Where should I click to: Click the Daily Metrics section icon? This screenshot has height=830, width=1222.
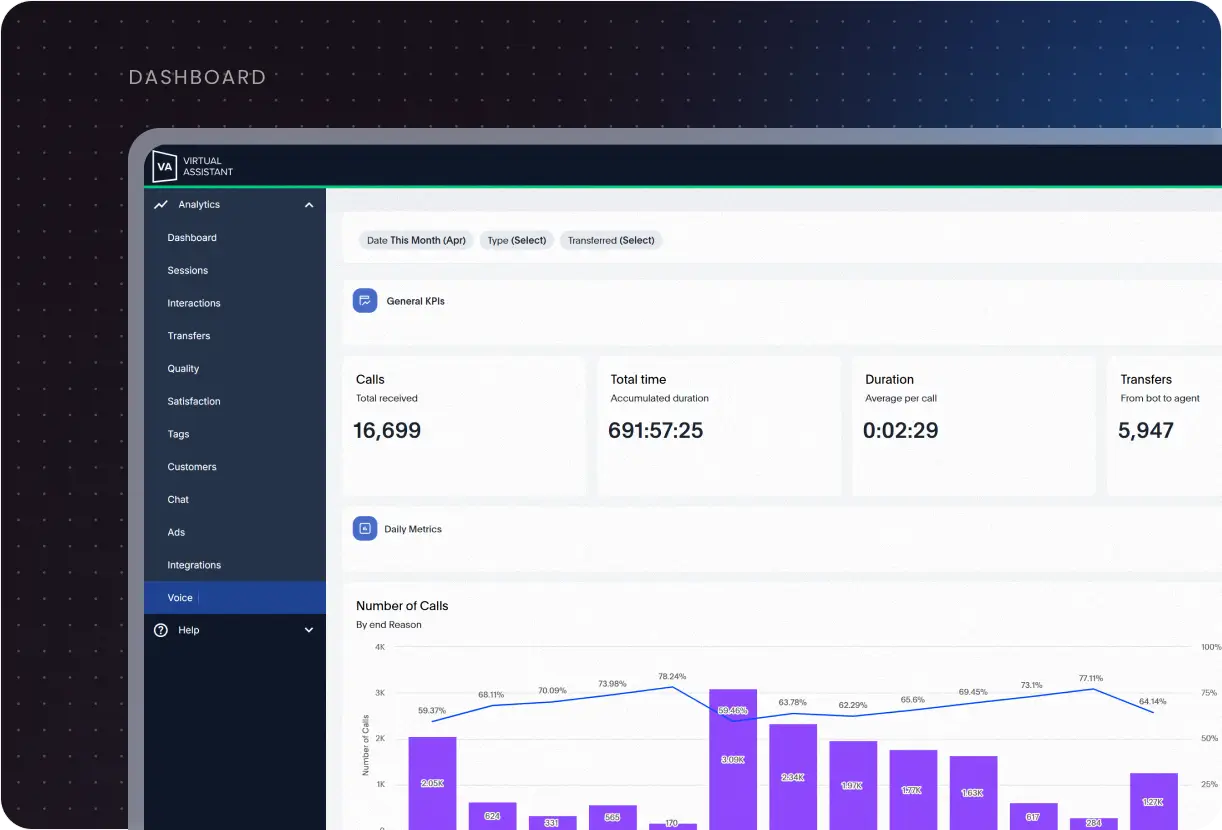tap(365, 529)
